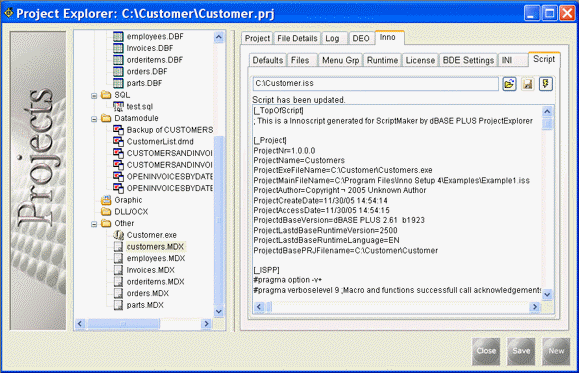Click the script path input field

pos(376,84)
